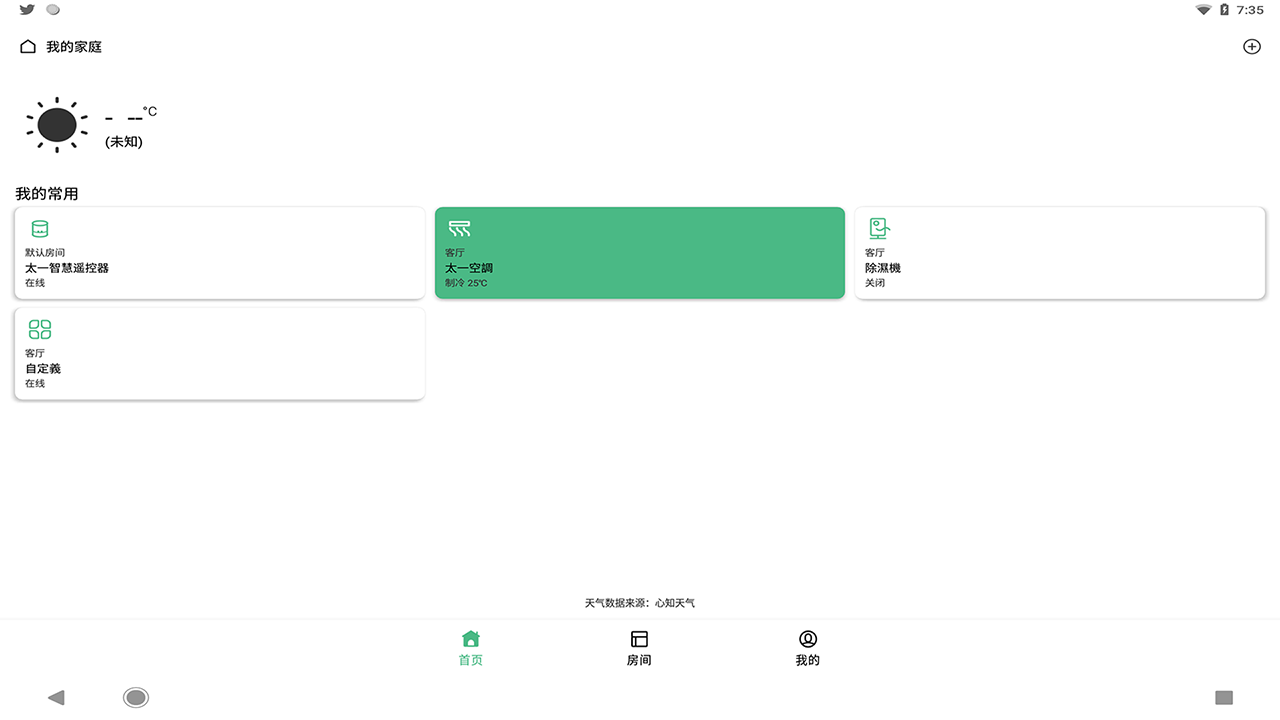The width and height of the screenshot is (1280, 720).
Task: Open the 我的家庭 family selector
Action: coord(74,47)
